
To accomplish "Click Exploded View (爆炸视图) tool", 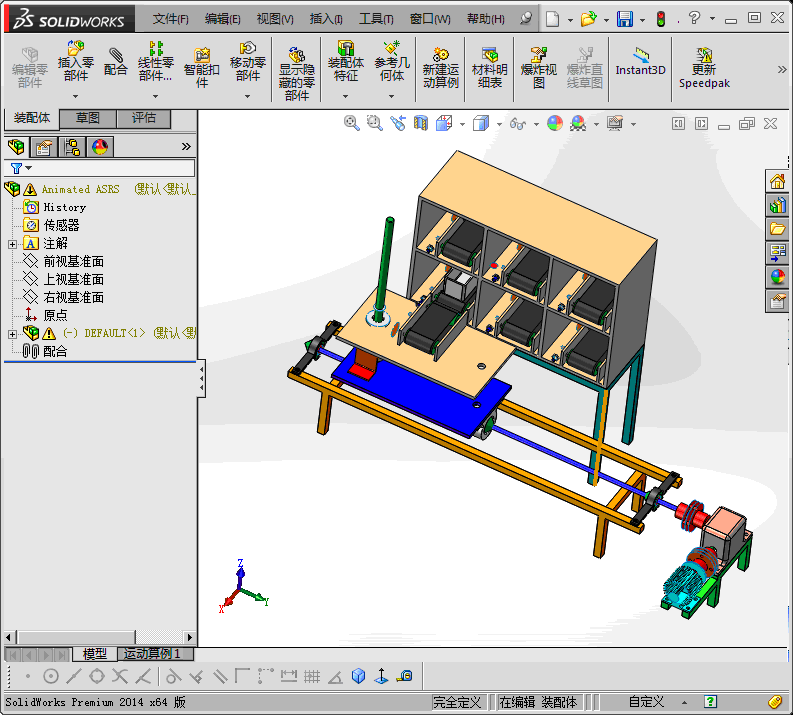I will (539, 68).
